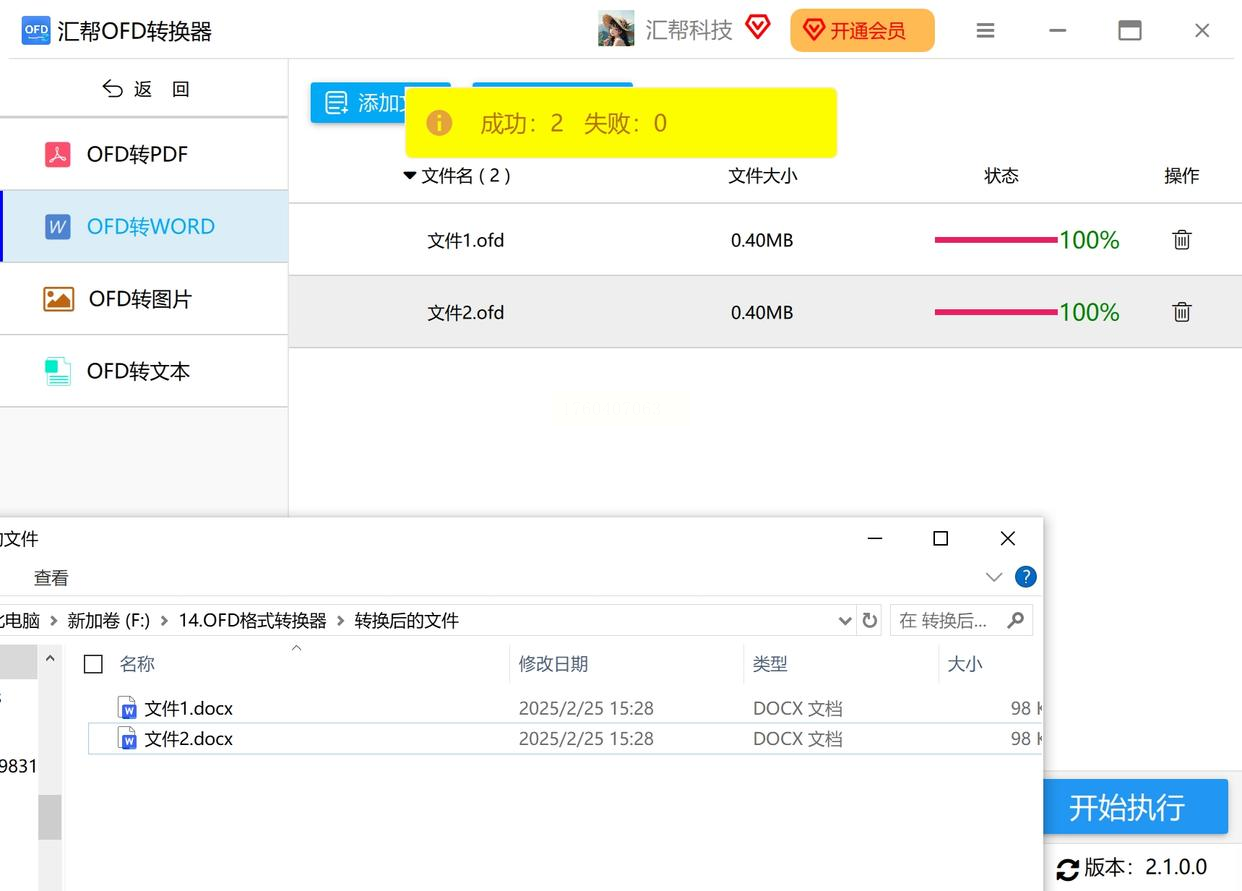Expand the address path history dropdown
1242x891 pixels.
(x=844, y=621)
